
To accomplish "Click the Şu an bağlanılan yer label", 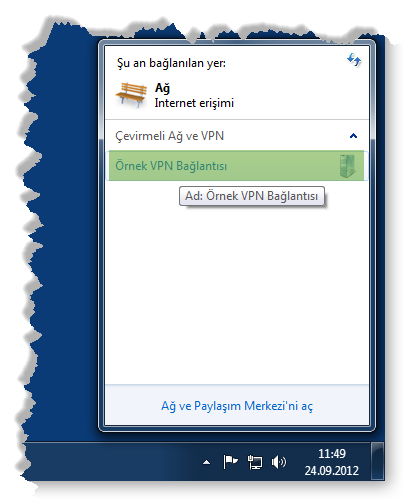I will 171,63.
